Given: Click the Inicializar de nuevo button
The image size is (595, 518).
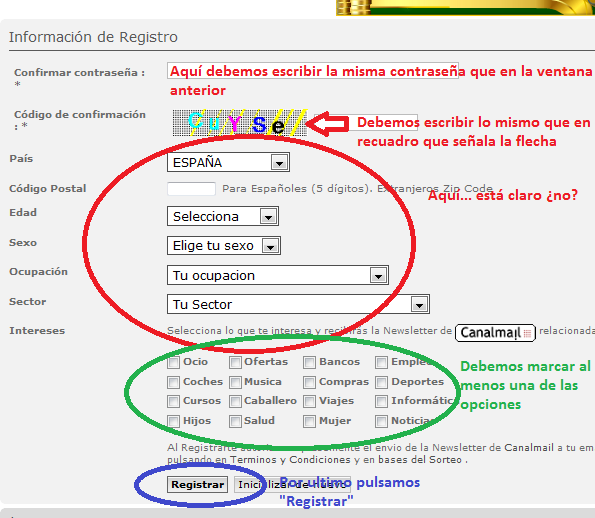Looking at the screenshot, I should click(x=292, y=485).
